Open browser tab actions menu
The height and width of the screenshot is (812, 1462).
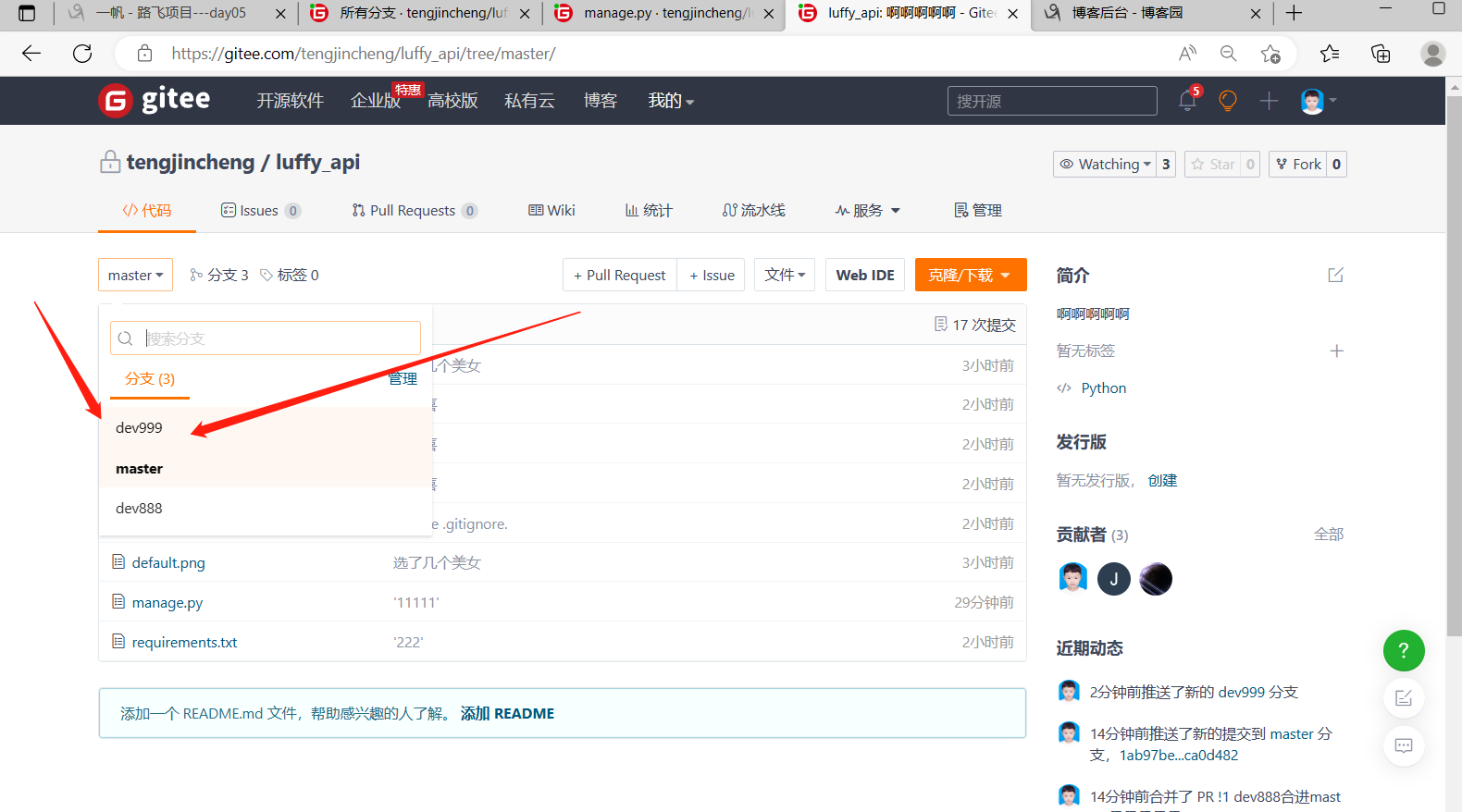27,13
